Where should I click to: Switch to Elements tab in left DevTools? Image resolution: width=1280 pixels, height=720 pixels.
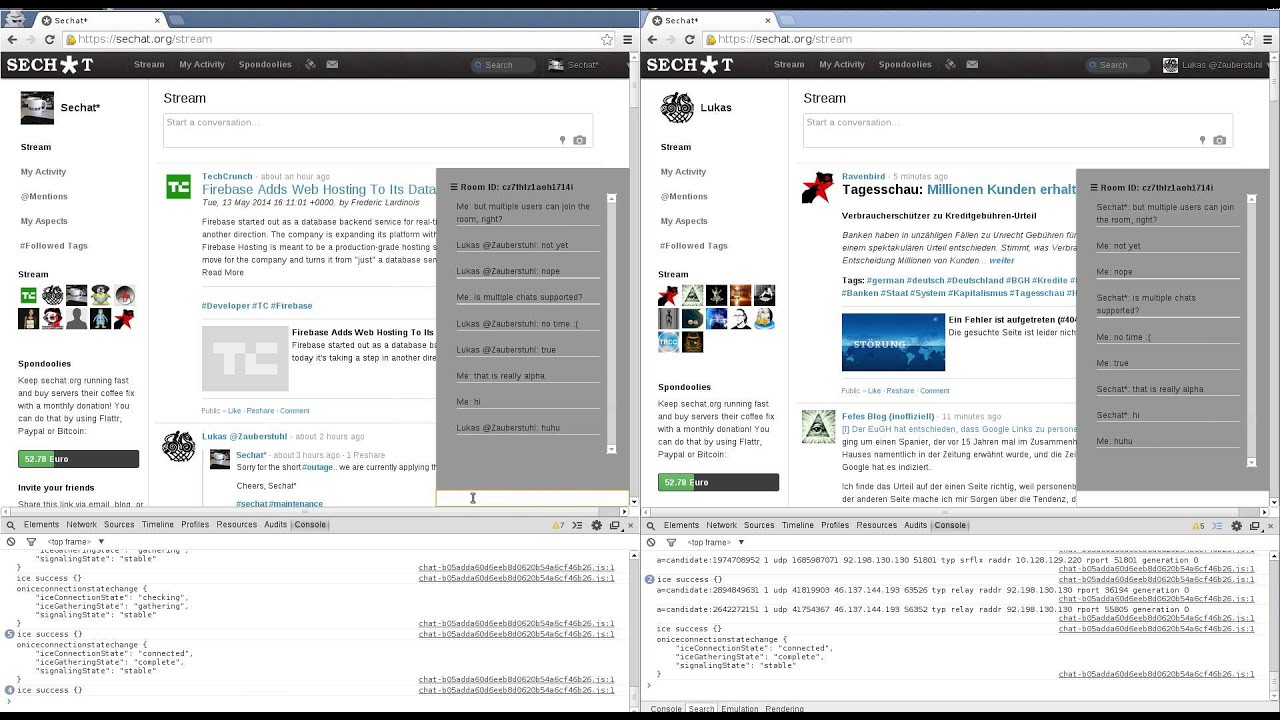[x=41, y=525]
